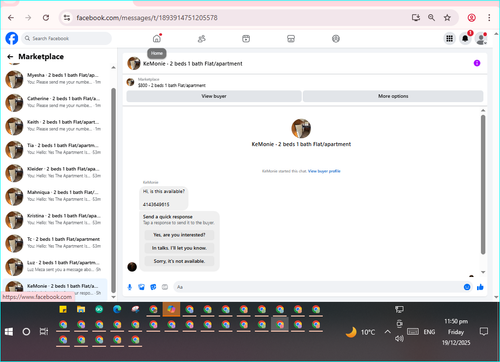The width and height of the screenshot is (500, 362).
Task: Bookmark this page with the star
Action: (x=447, y=18)
